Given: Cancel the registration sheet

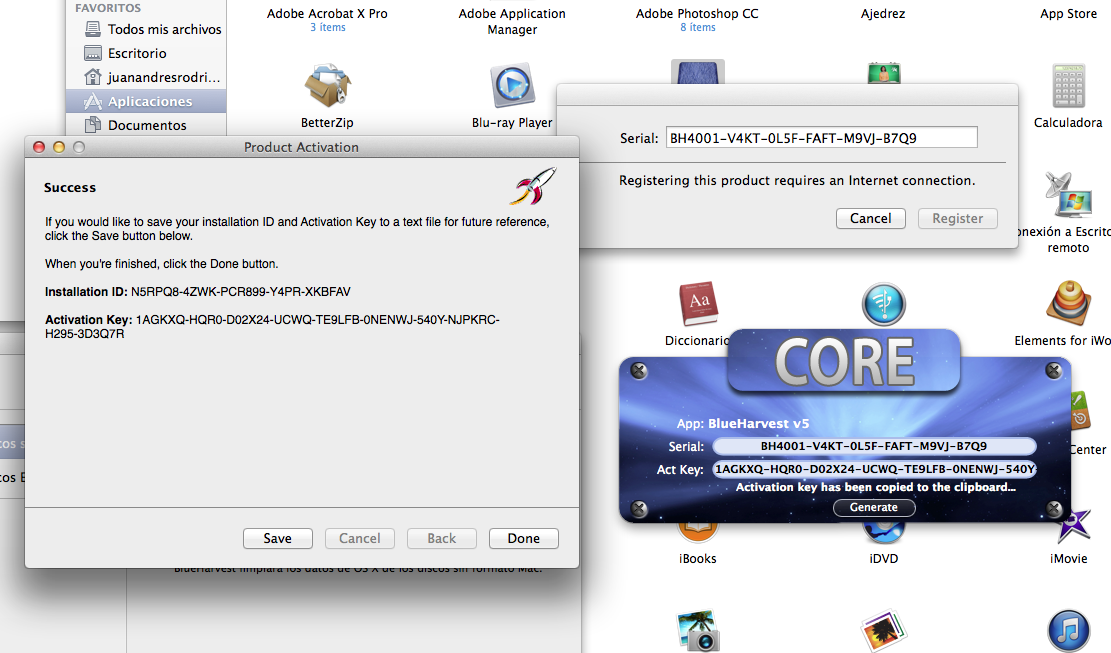Looking at the screenshot, I should point(871,218).
